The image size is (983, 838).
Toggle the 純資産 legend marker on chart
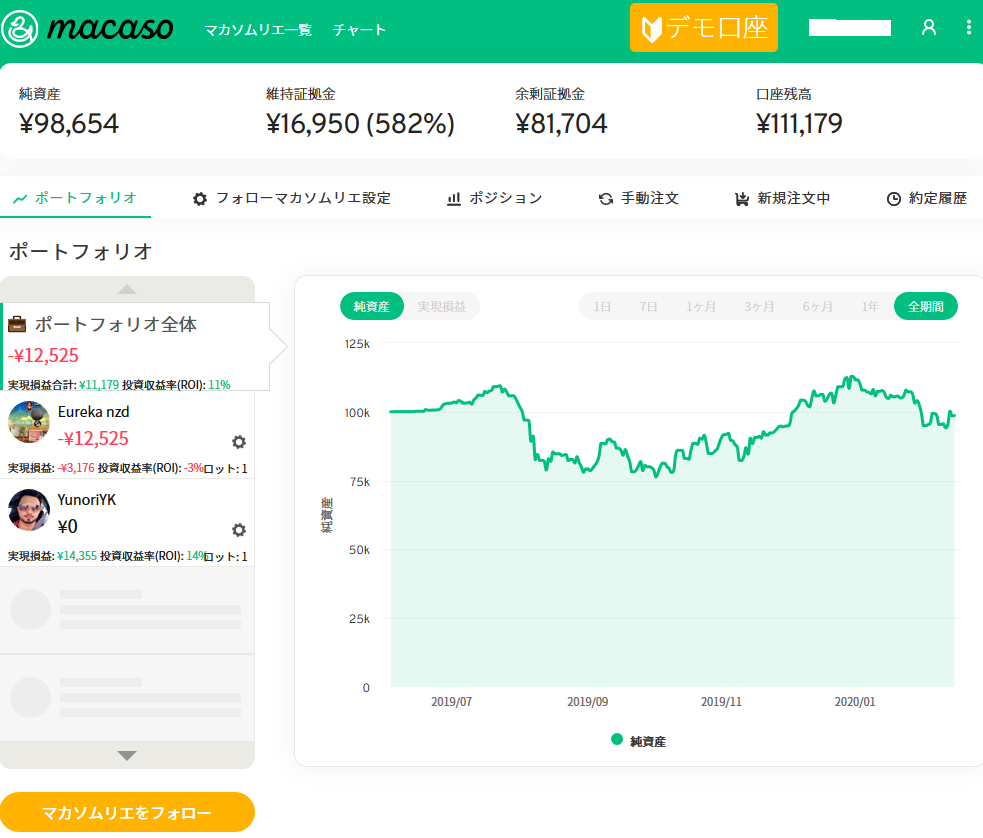617,740
